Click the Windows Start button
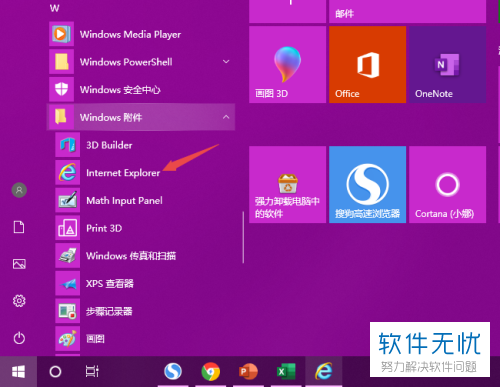Image resolution: width=500 pixels, height=387 pixels. click(x=18, y=371)
